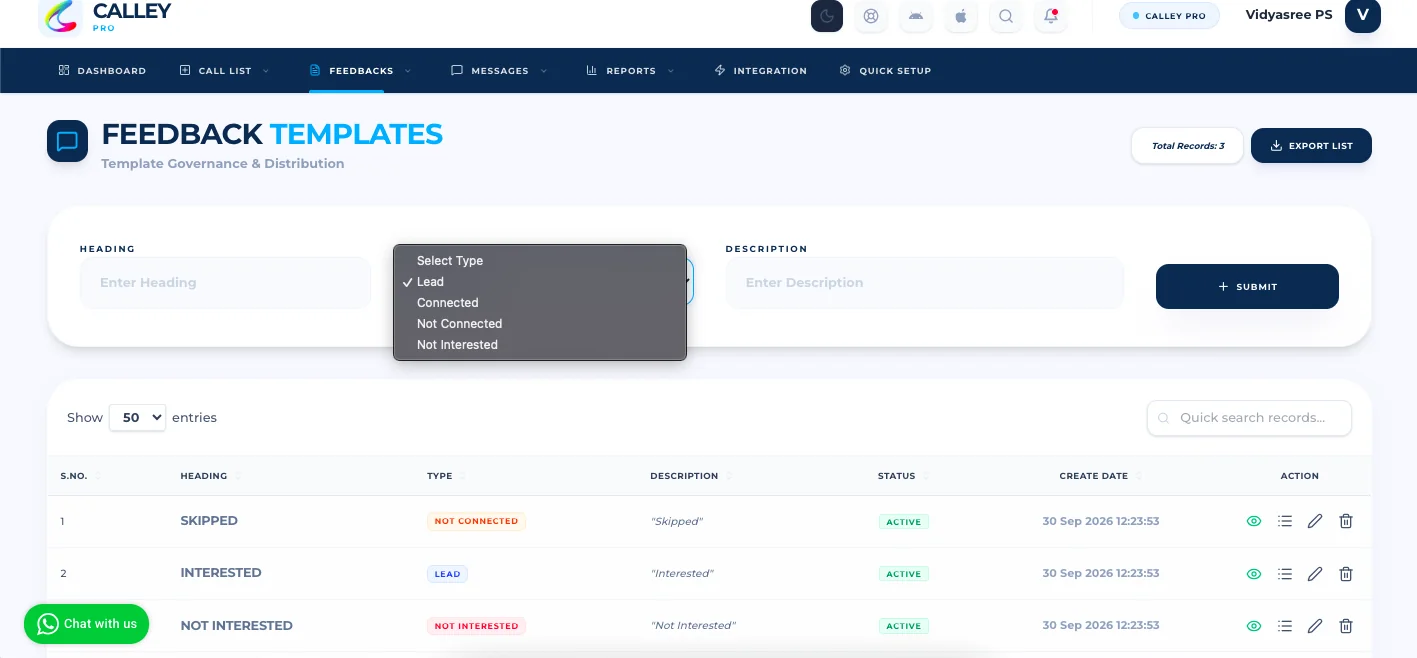Screen dimensions: 1417x658
Task: Open the Chat with us WhatsApp button
Action: click(87, 624)
